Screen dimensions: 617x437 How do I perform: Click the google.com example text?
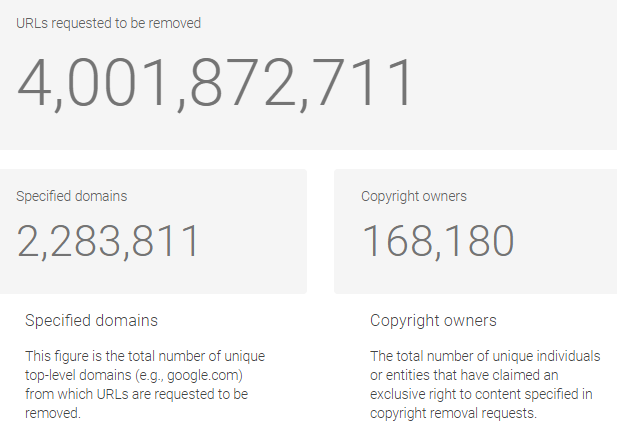point(203,375)
